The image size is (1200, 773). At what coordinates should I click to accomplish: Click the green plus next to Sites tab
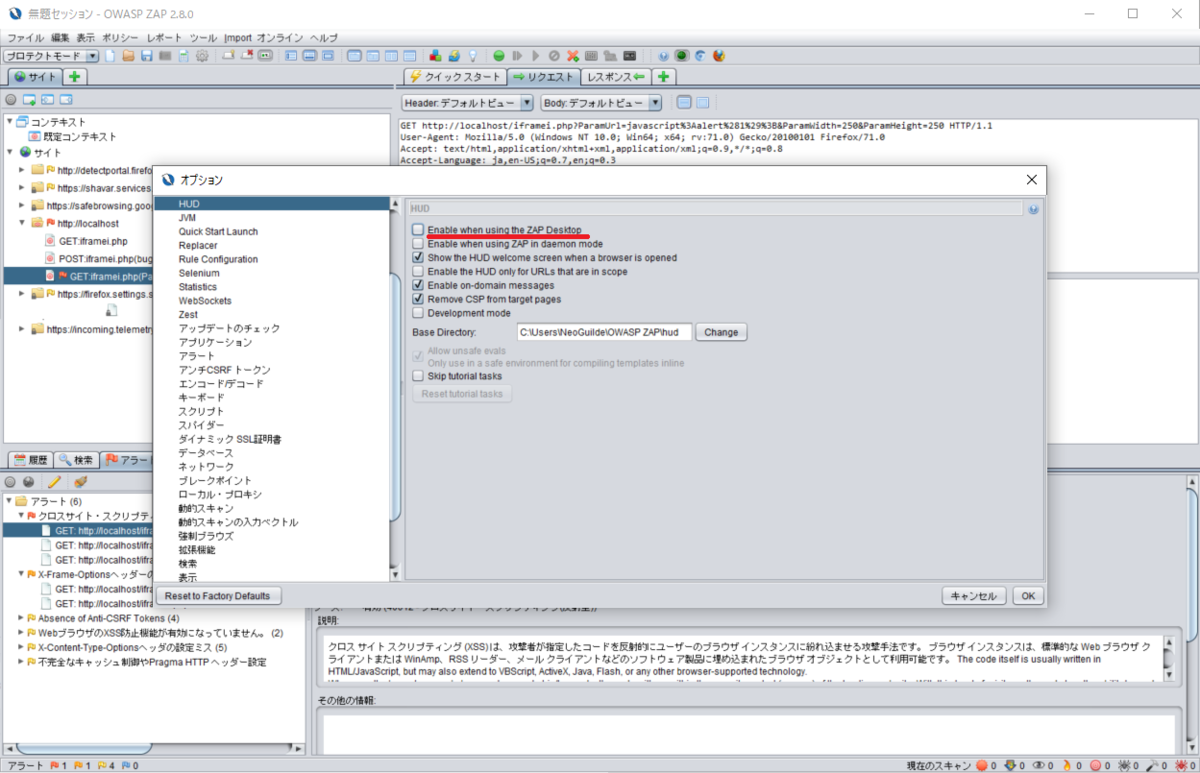(x=75, y=77)
